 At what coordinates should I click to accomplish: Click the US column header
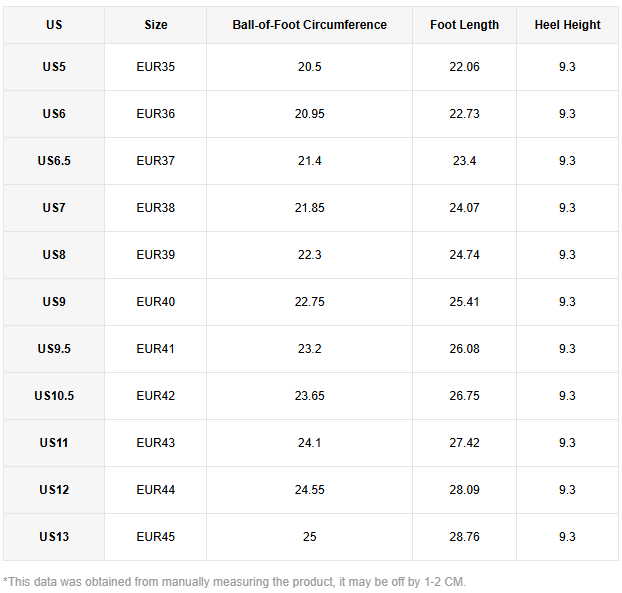[54, 25]
